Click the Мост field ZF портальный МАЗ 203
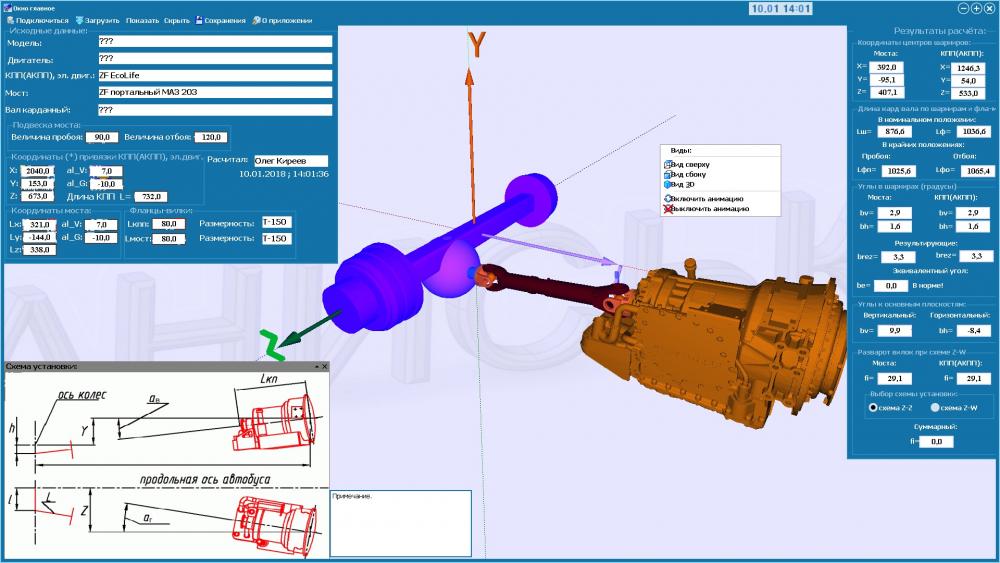The height and width of the screenshot is (563, 1000). pyautogui.click(x=215, y=92)
